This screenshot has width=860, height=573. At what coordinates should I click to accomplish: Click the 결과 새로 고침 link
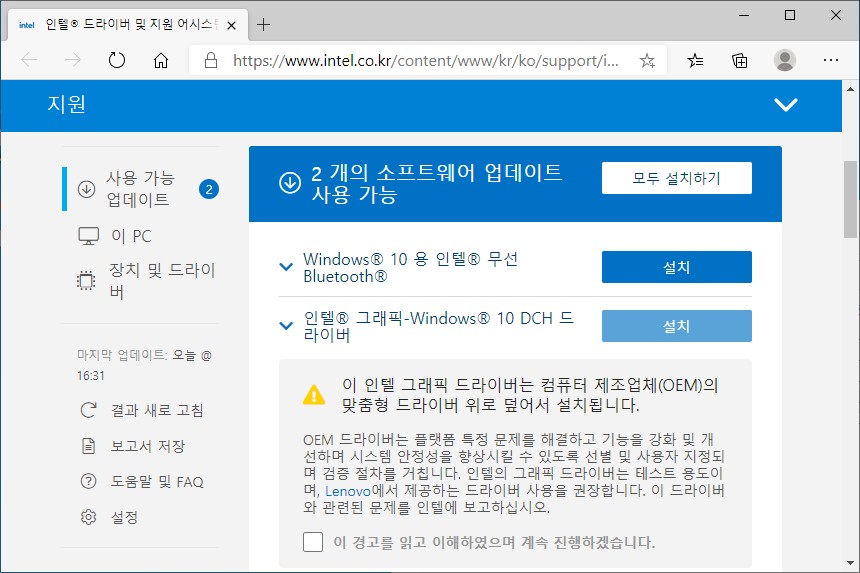click(x=157, y=410)
